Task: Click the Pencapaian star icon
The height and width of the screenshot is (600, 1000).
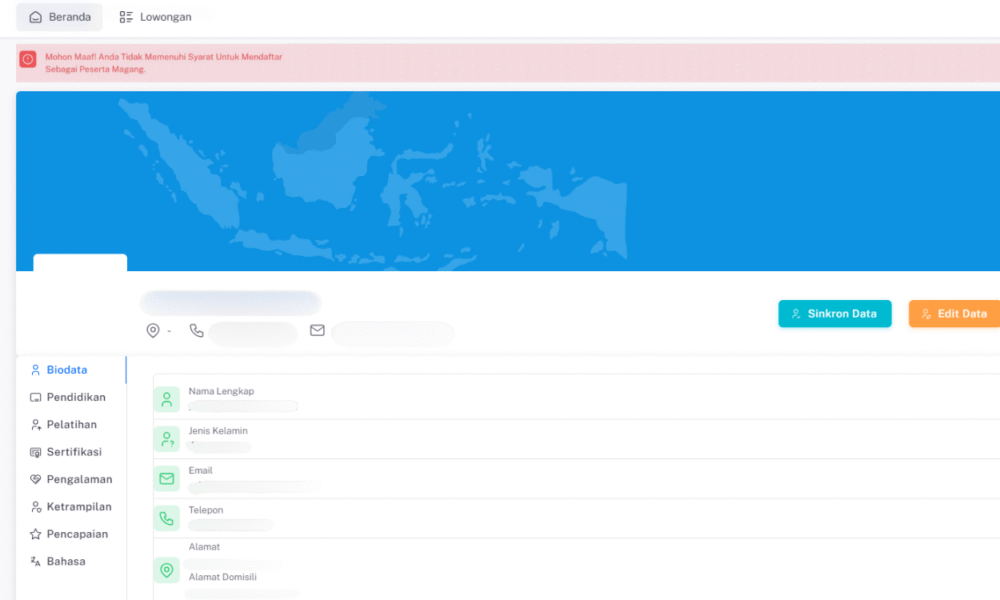Action: (x=36, y=534)
